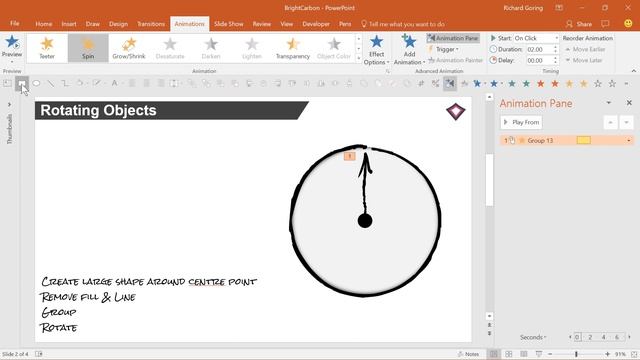This screenshot has width=640, height=360.
Task: Click the Delay value field
Action: [539, 60]
